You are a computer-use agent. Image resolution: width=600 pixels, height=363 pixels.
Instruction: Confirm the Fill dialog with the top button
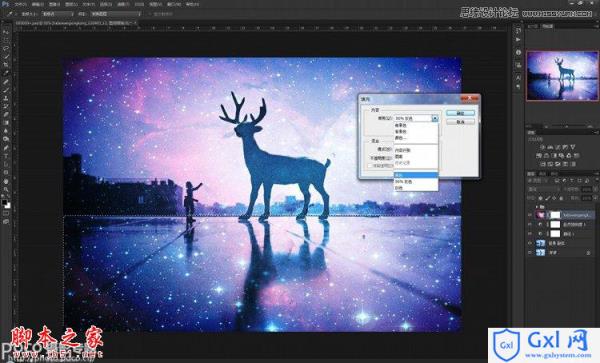(460, 113)
